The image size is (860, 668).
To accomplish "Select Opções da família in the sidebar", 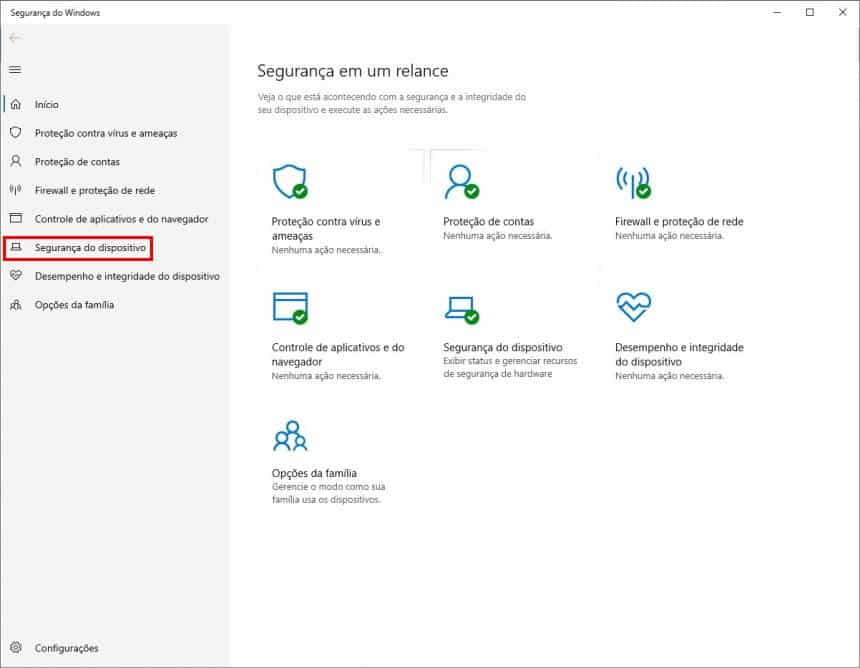I will click(74, 304).
